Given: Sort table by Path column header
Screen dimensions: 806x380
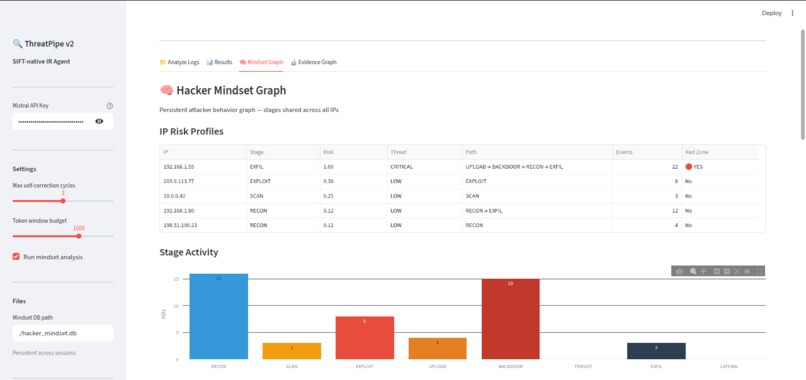Looking at the screenshot, I should (x=538, y=152).
